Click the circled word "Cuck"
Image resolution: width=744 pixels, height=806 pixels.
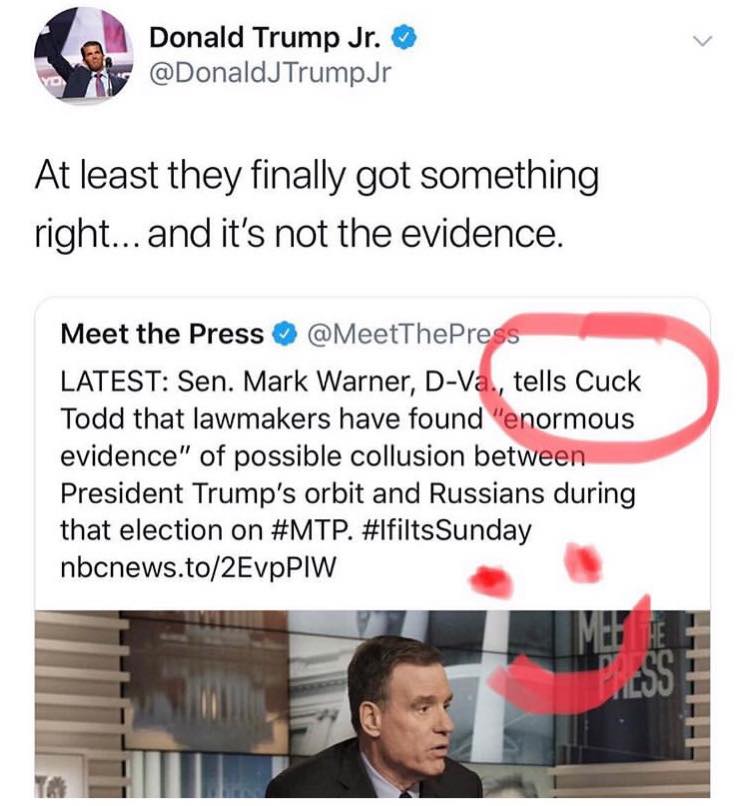pos(608,381)
